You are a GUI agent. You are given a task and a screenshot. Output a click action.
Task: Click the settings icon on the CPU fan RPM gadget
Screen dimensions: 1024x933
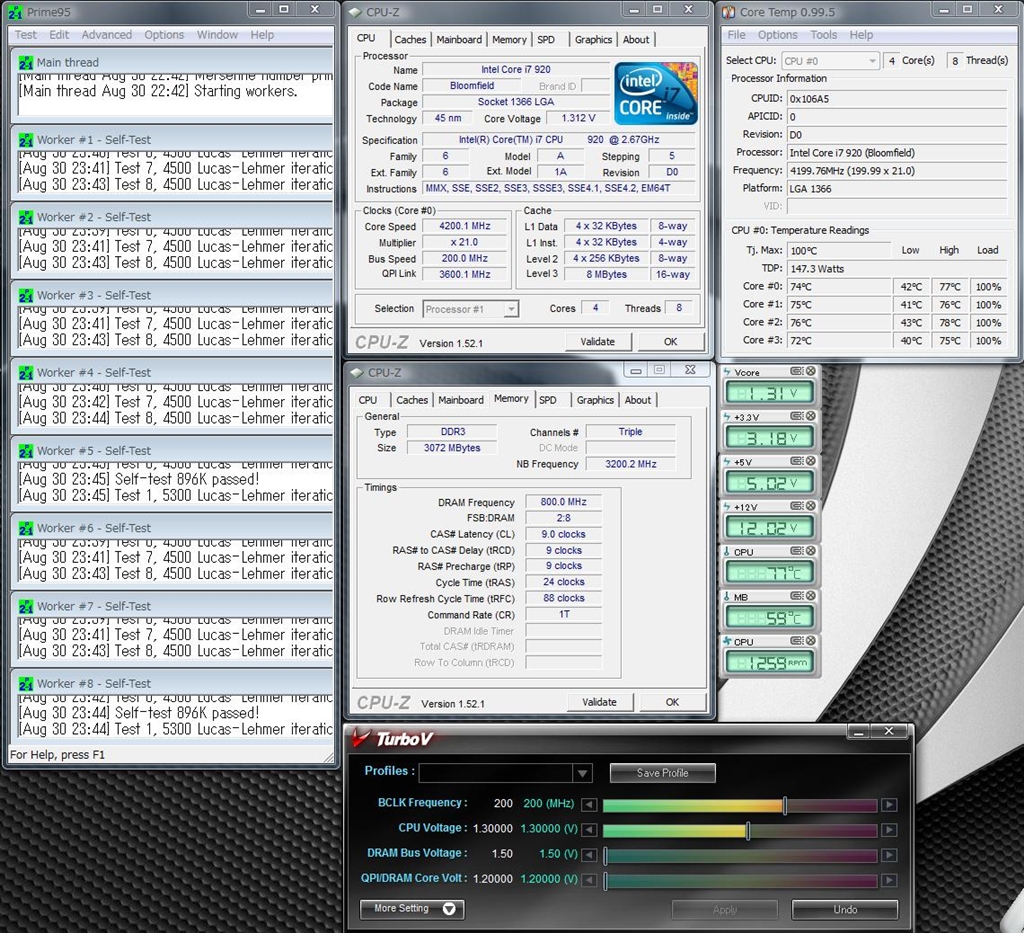pos(796,642)
